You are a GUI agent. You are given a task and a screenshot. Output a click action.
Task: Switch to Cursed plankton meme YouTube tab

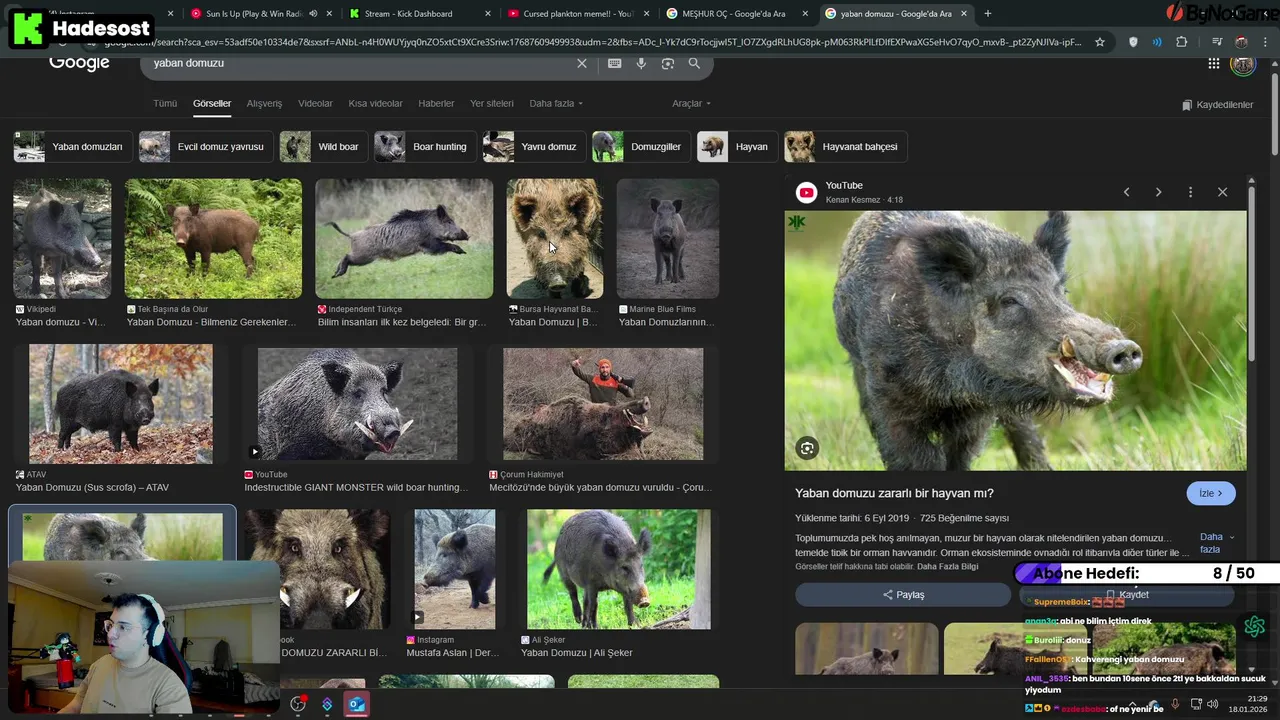click(578, 14)
